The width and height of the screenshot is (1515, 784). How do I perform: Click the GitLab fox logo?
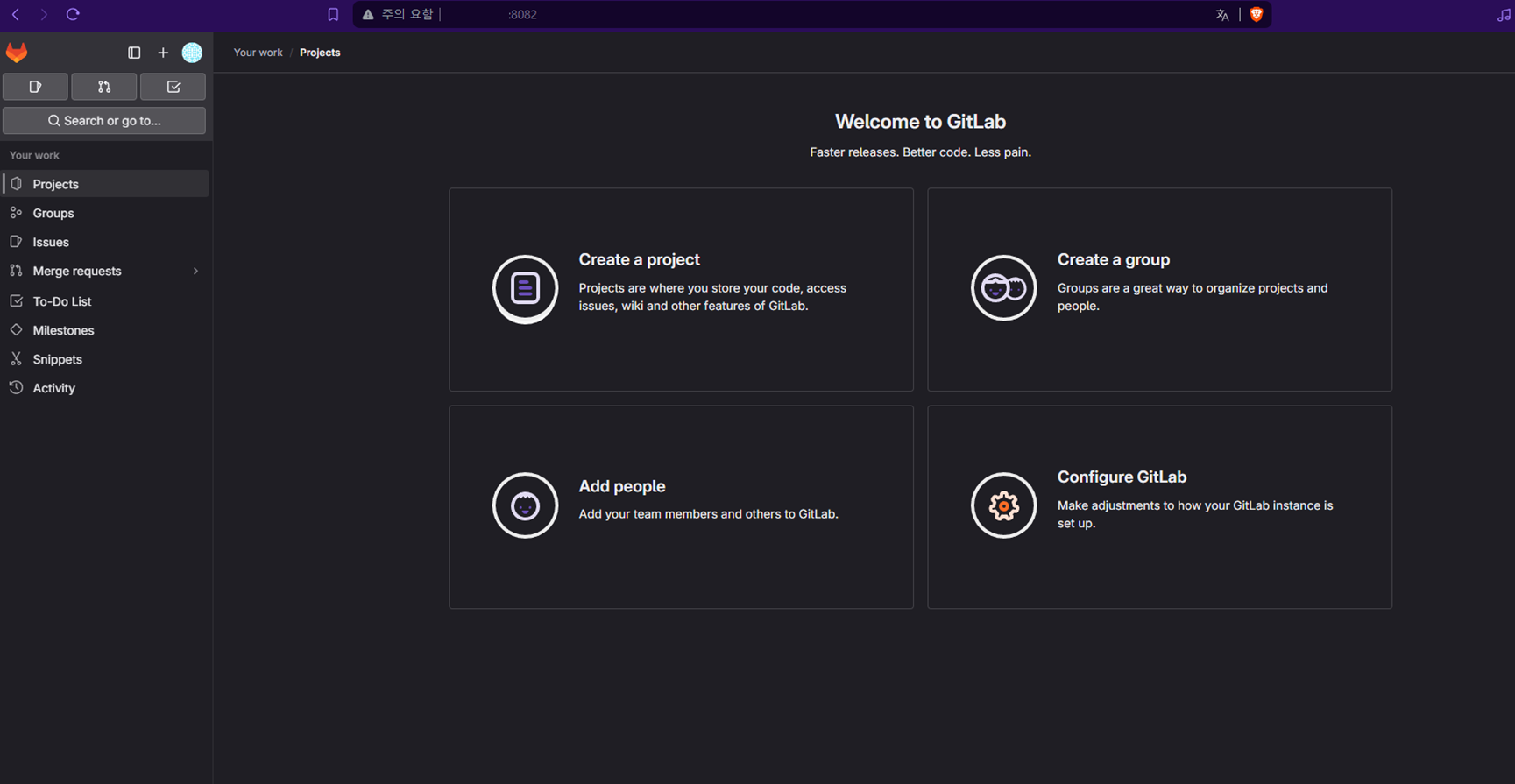pos(17,53)
